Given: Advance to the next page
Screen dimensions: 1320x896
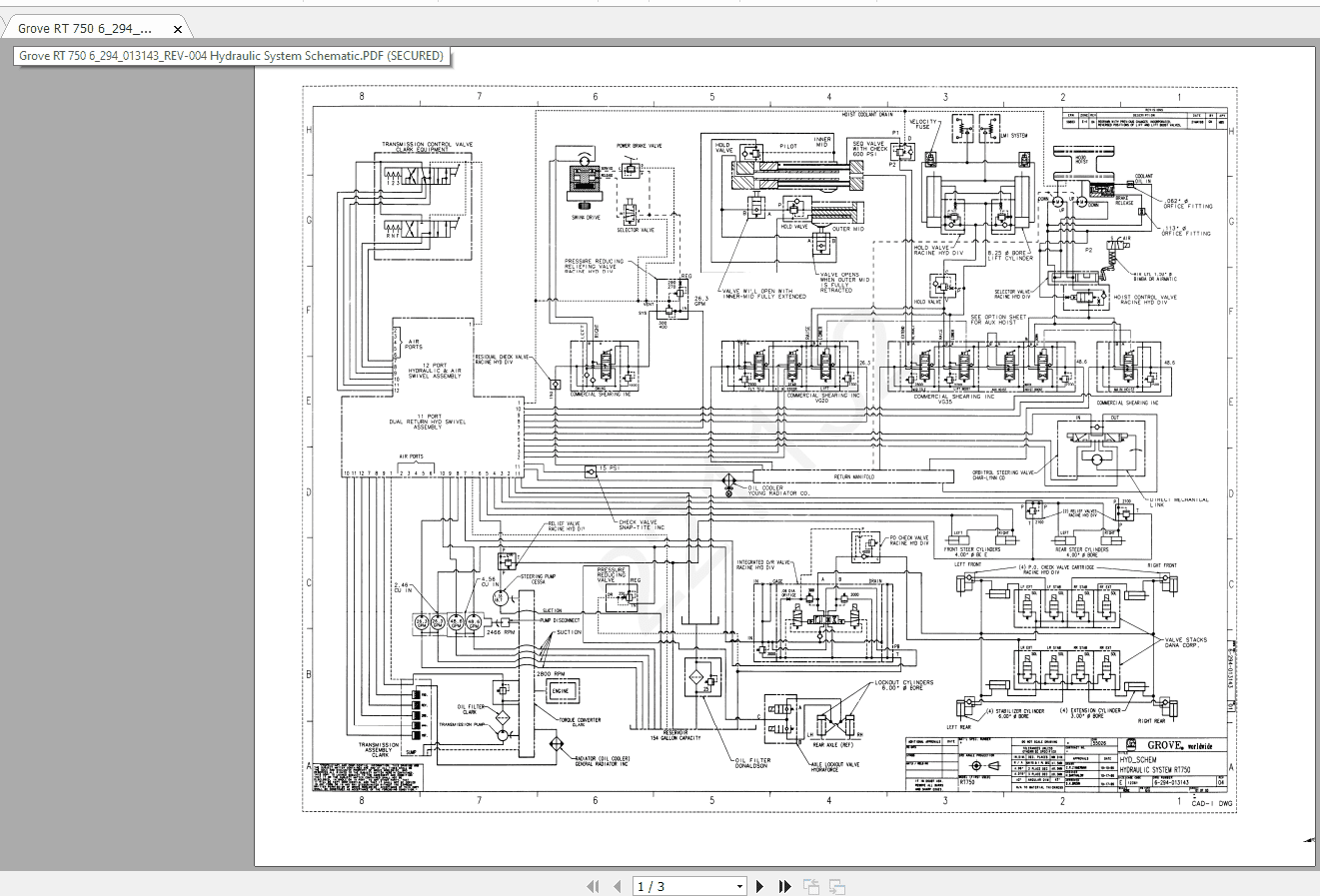Looking at the screenshot, I should [760, 886].
